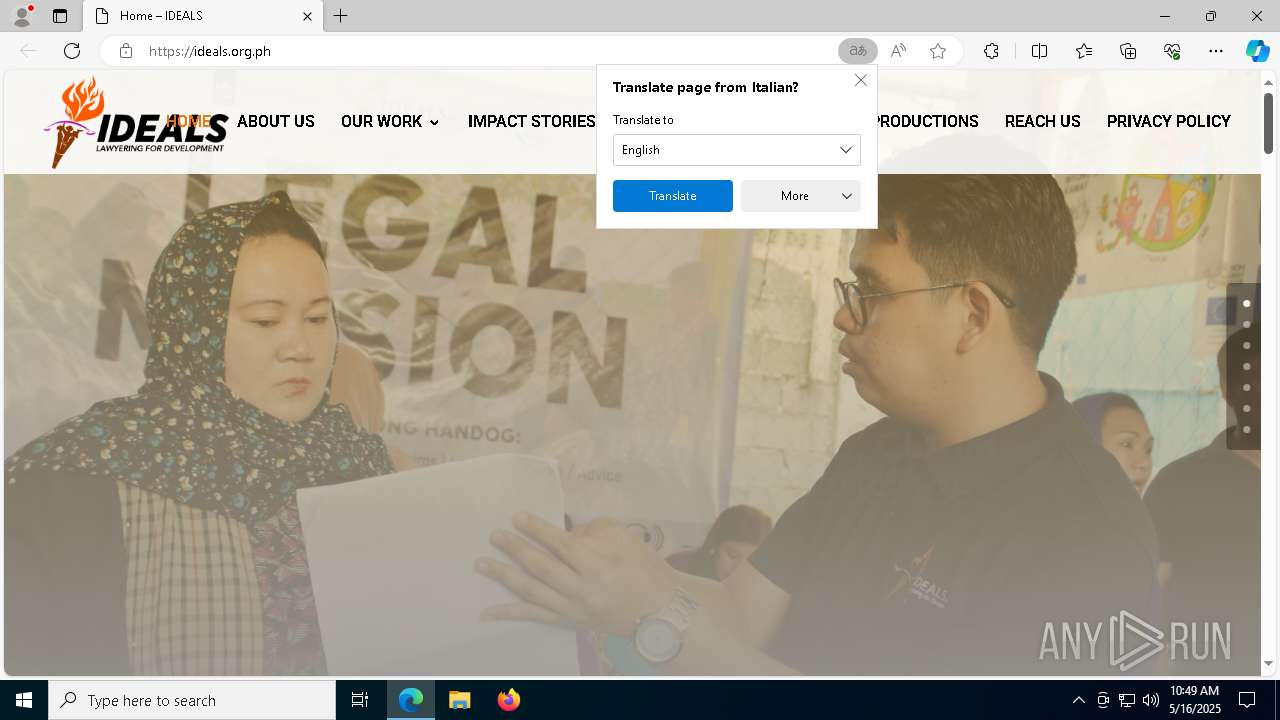
Task: Select the sixth slider dot
Action: [x=1246, y=408]
